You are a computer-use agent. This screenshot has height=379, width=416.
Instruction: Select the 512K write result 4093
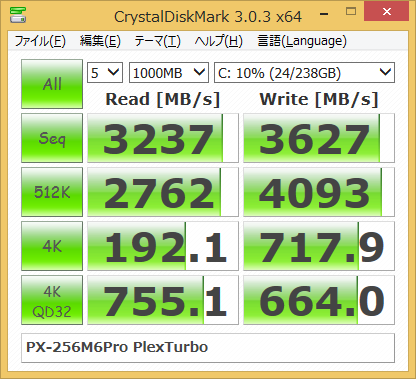pyautogui.click(x=319, y=192)
